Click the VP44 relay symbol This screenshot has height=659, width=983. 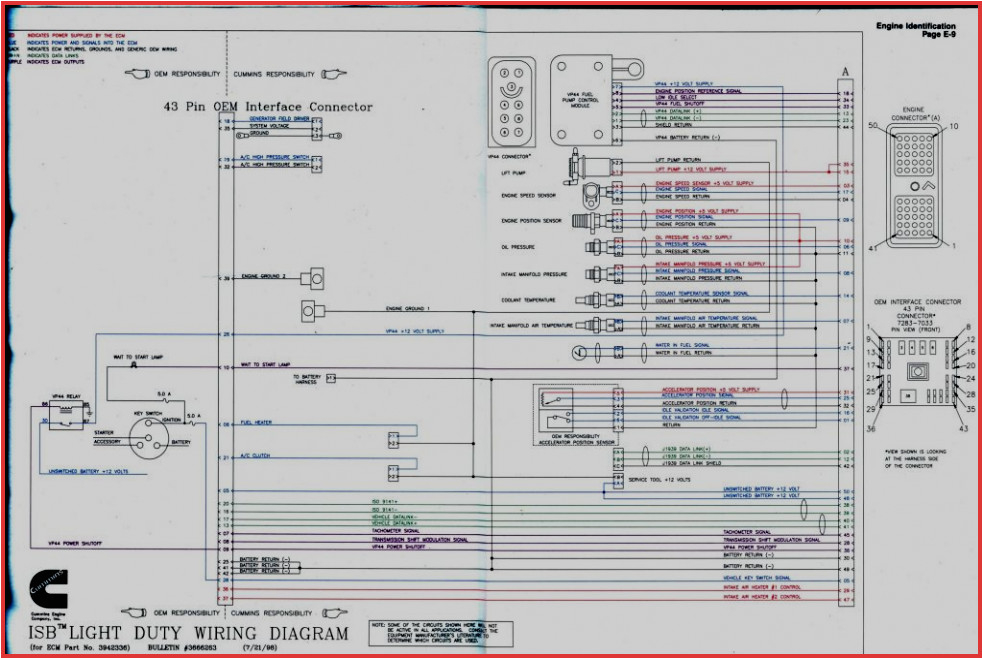(x=69, y=413)
